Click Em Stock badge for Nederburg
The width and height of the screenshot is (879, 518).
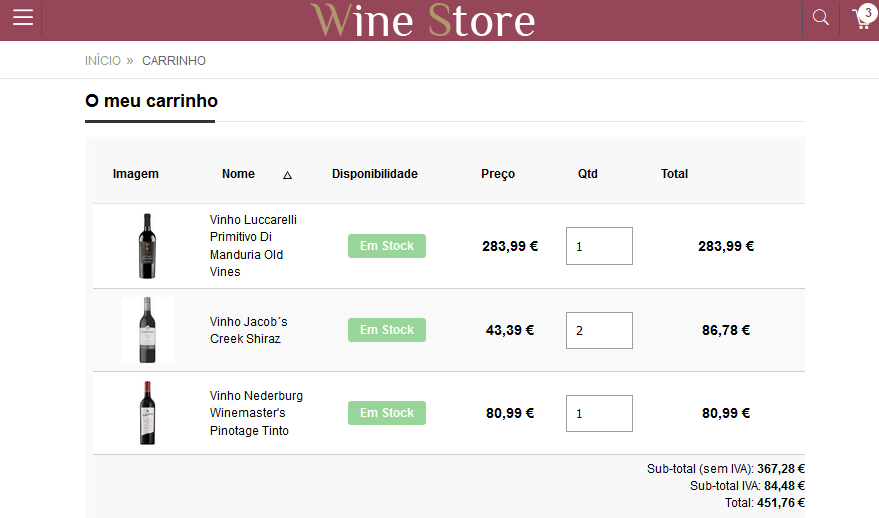[x=387, y=413]
